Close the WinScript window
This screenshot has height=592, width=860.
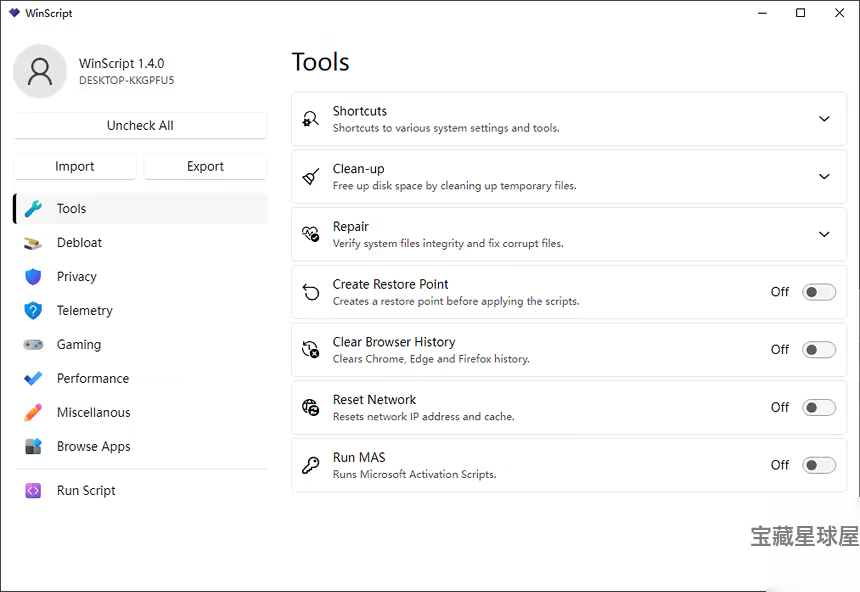pyautogui.click(x=840, y=13)
